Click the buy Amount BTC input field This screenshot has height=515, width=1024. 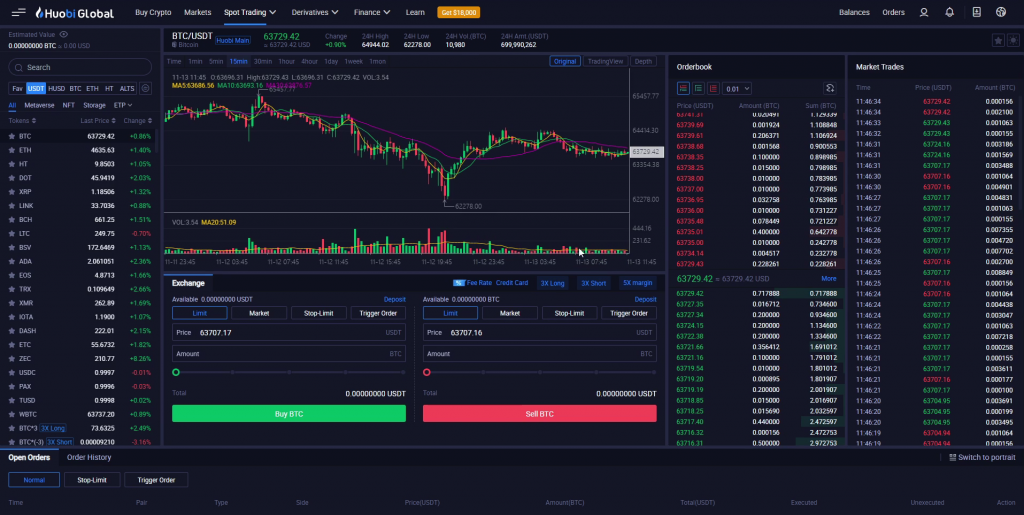click(289, 354)
